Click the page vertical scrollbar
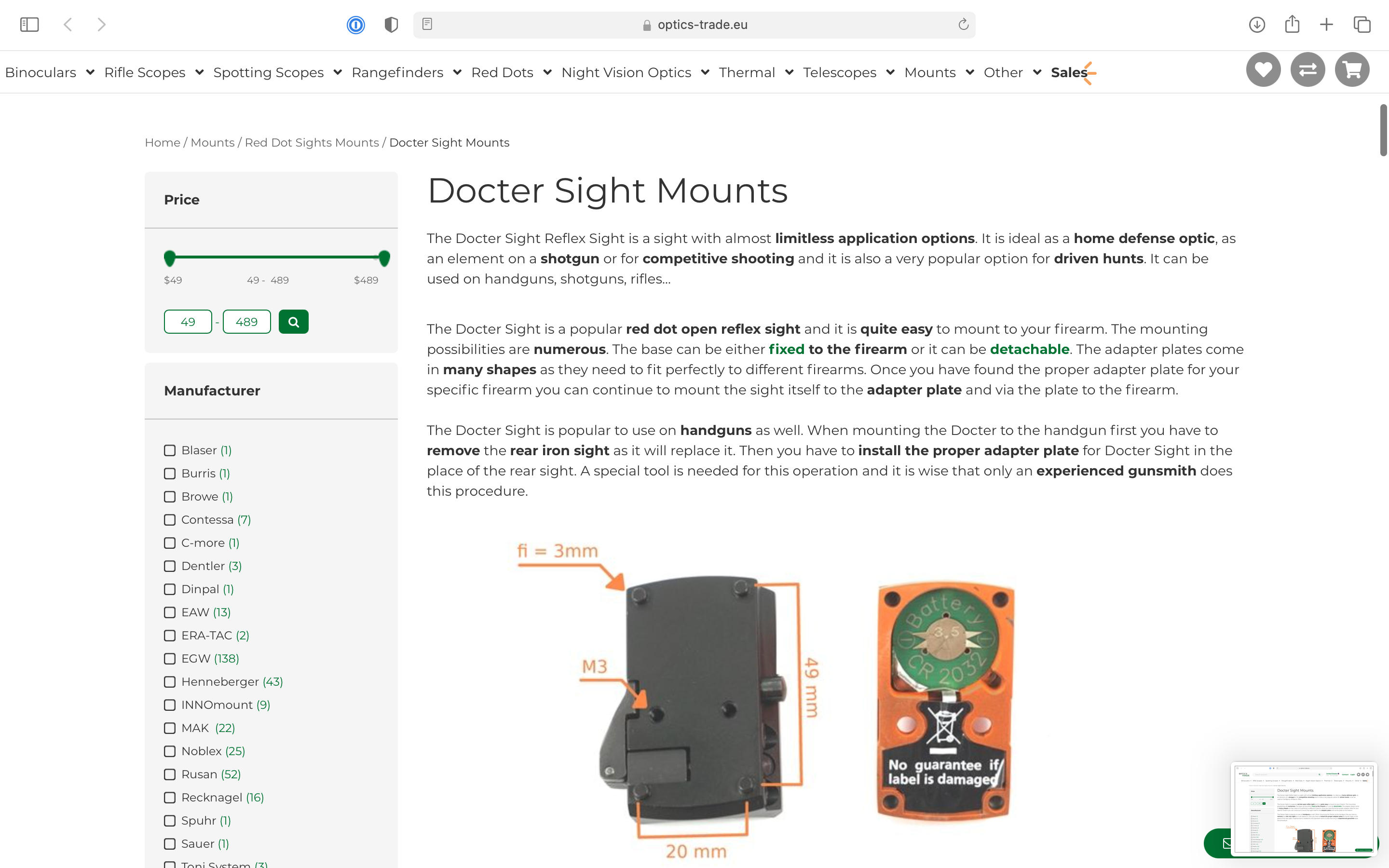Viewport: 1389px width, 868px height. point(1384,130)
